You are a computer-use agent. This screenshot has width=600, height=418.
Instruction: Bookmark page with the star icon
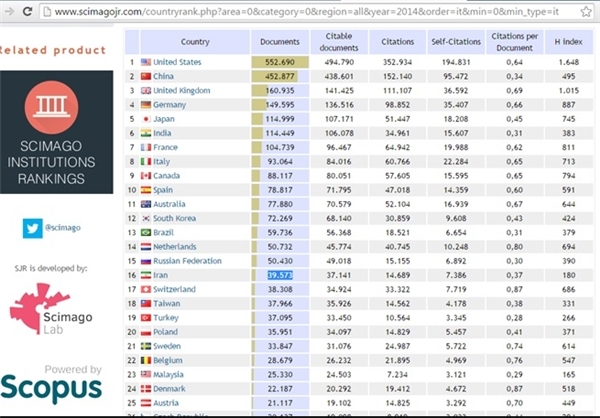(586, 11)
